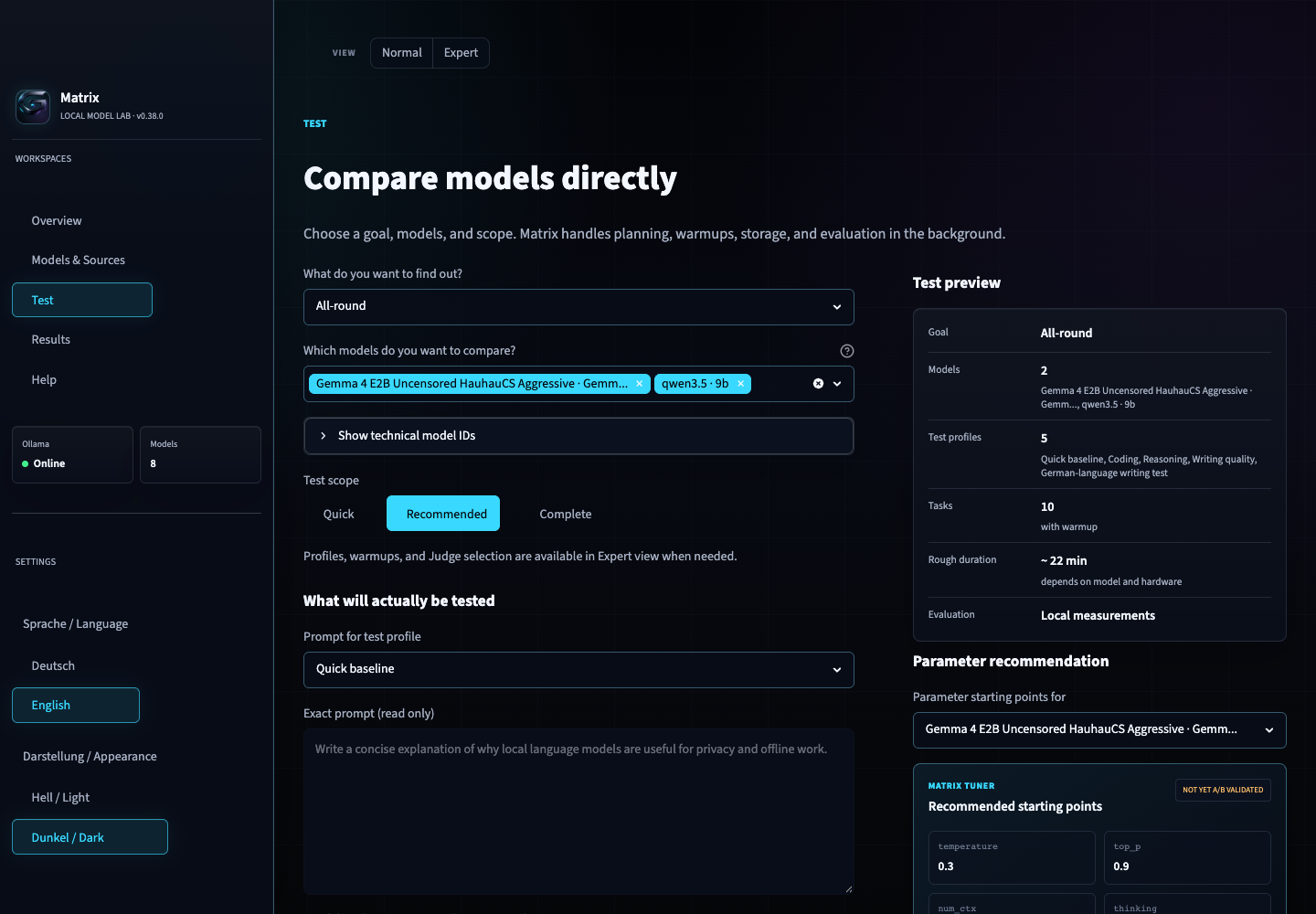
Task: Switch appearance to Dunkel / Dark
Action: click(x=90, y=837)
